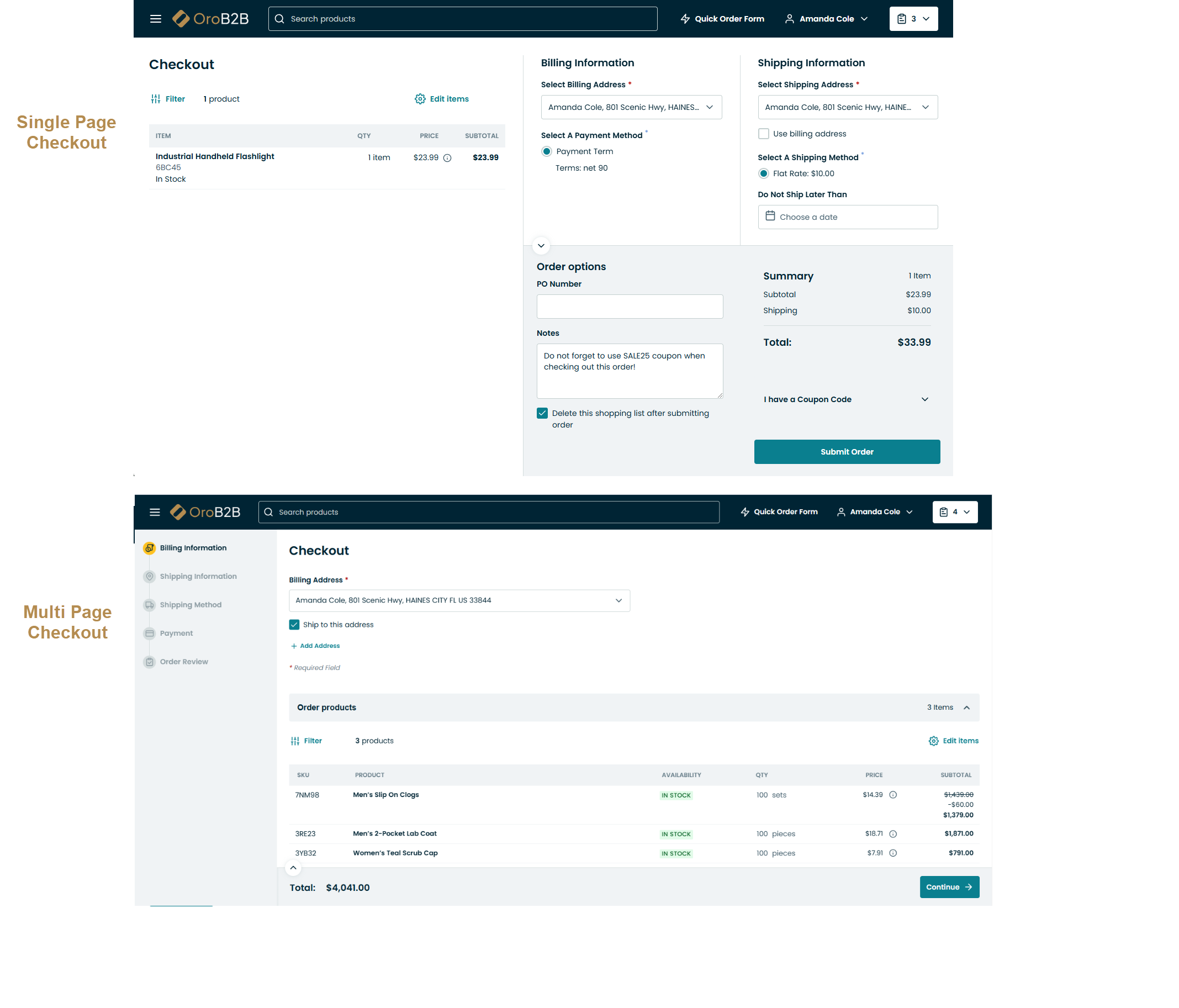Screen dimensions: 1179x1008
Task: Click the Add Address link
Action: pyautogui.click(x=319, y=646)
